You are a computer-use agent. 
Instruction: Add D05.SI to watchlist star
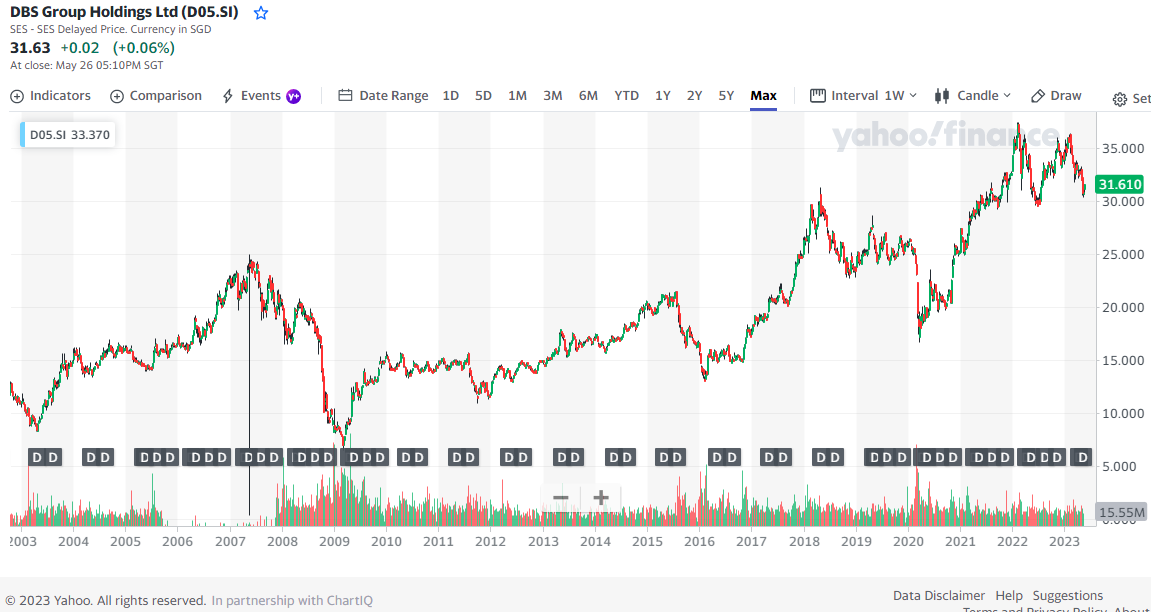(x=261, y=13)
